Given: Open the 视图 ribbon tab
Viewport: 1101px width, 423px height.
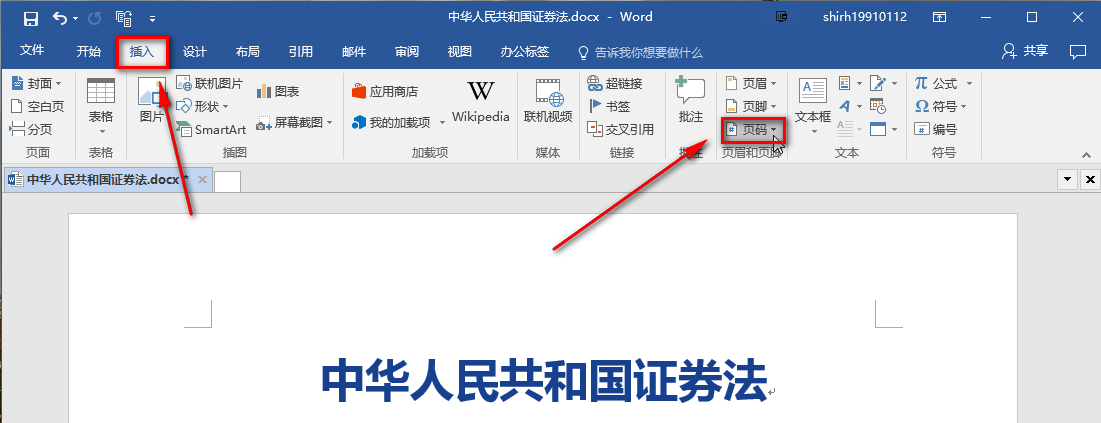Looking at the screenshot, I should 460,51.
